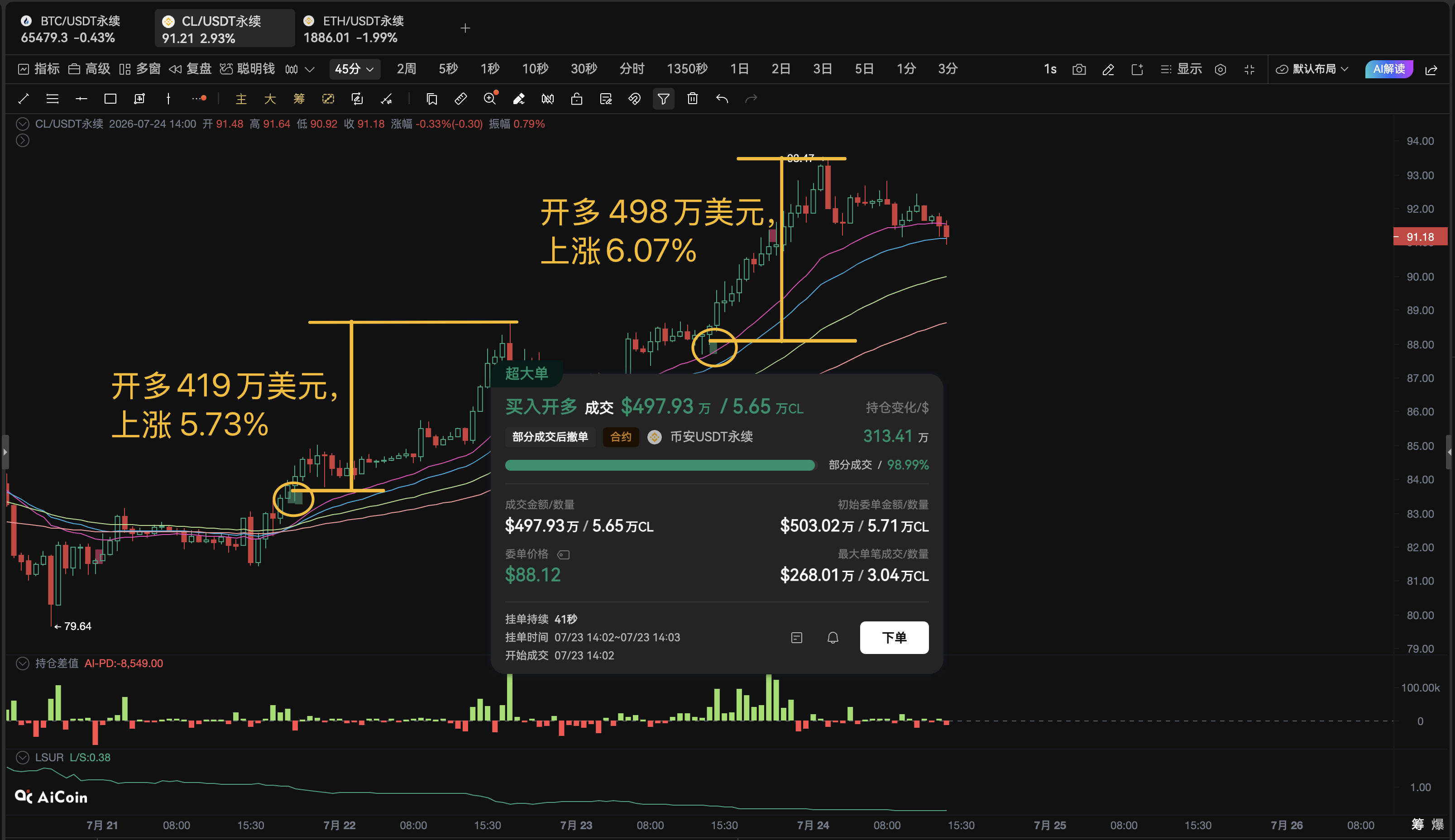Click the 主 main-force orders icon
1455x840 pixels.
241,99
